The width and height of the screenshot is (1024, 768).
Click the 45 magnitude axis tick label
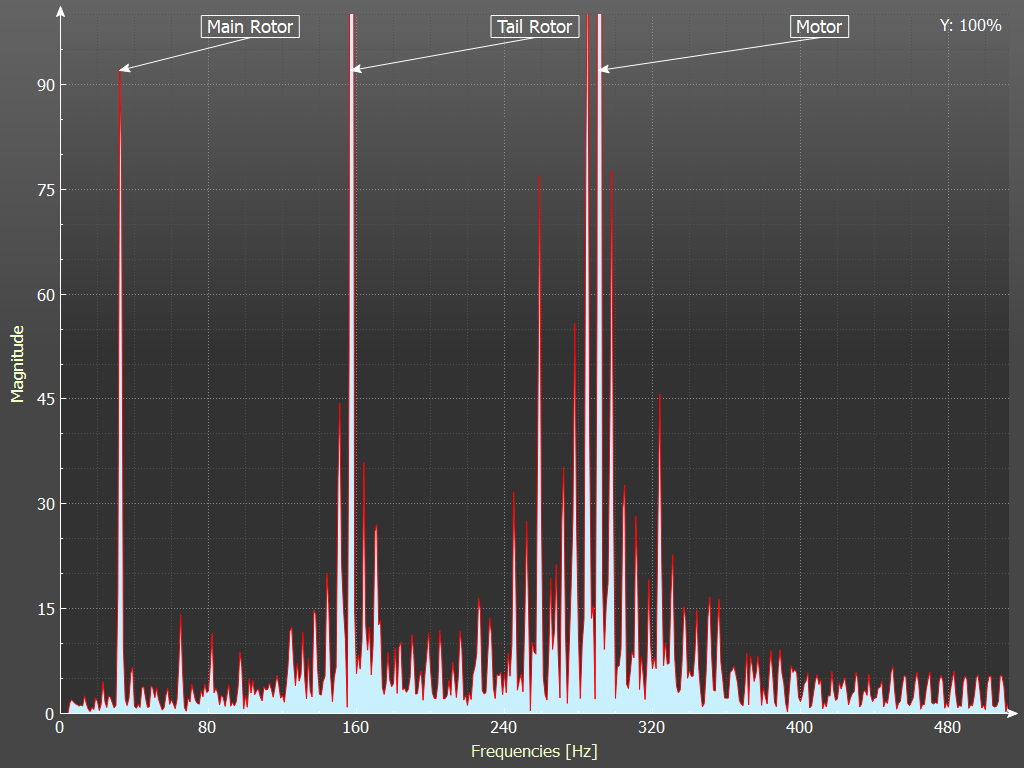(x=43, y=399)
